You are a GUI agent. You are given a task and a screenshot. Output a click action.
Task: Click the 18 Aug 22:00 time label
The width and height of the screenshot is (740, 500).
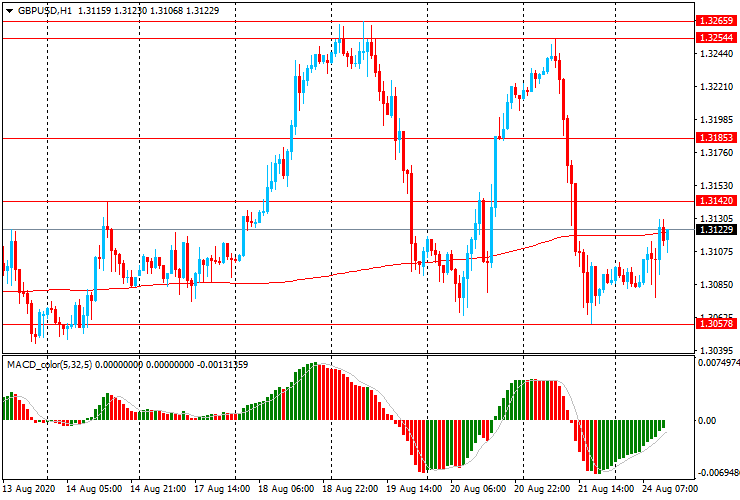[x=350, y=488]
